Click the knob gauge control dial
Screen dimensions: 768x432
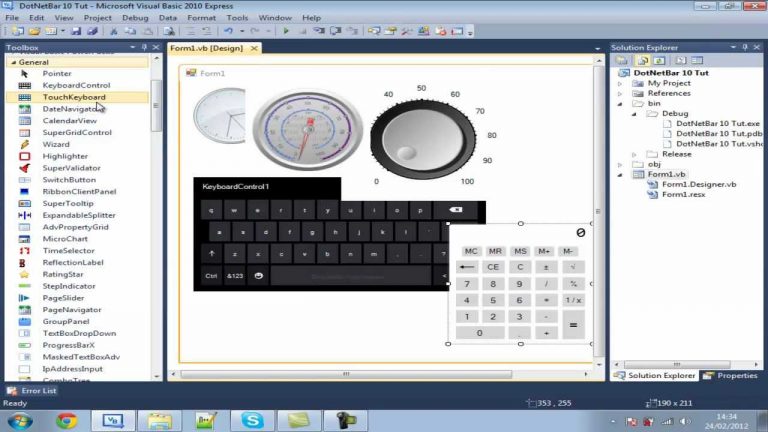tap(423, 139)
